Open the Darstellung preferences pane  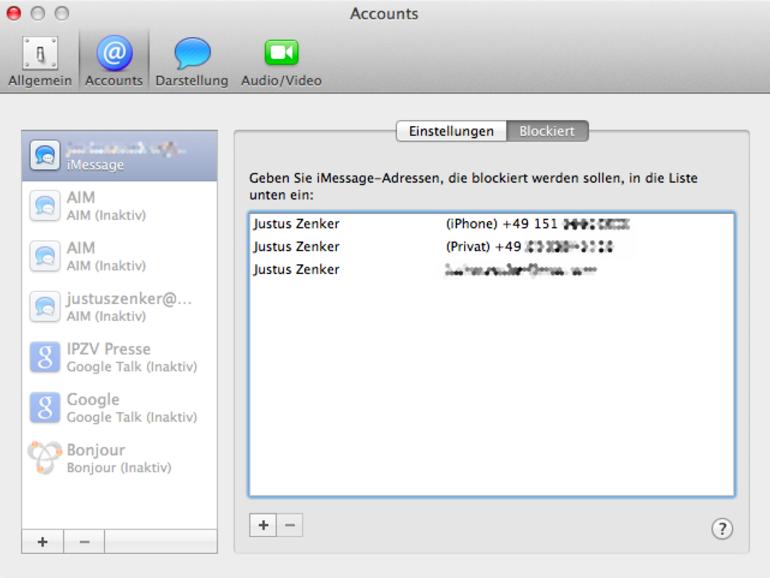(x=192, y=61)
